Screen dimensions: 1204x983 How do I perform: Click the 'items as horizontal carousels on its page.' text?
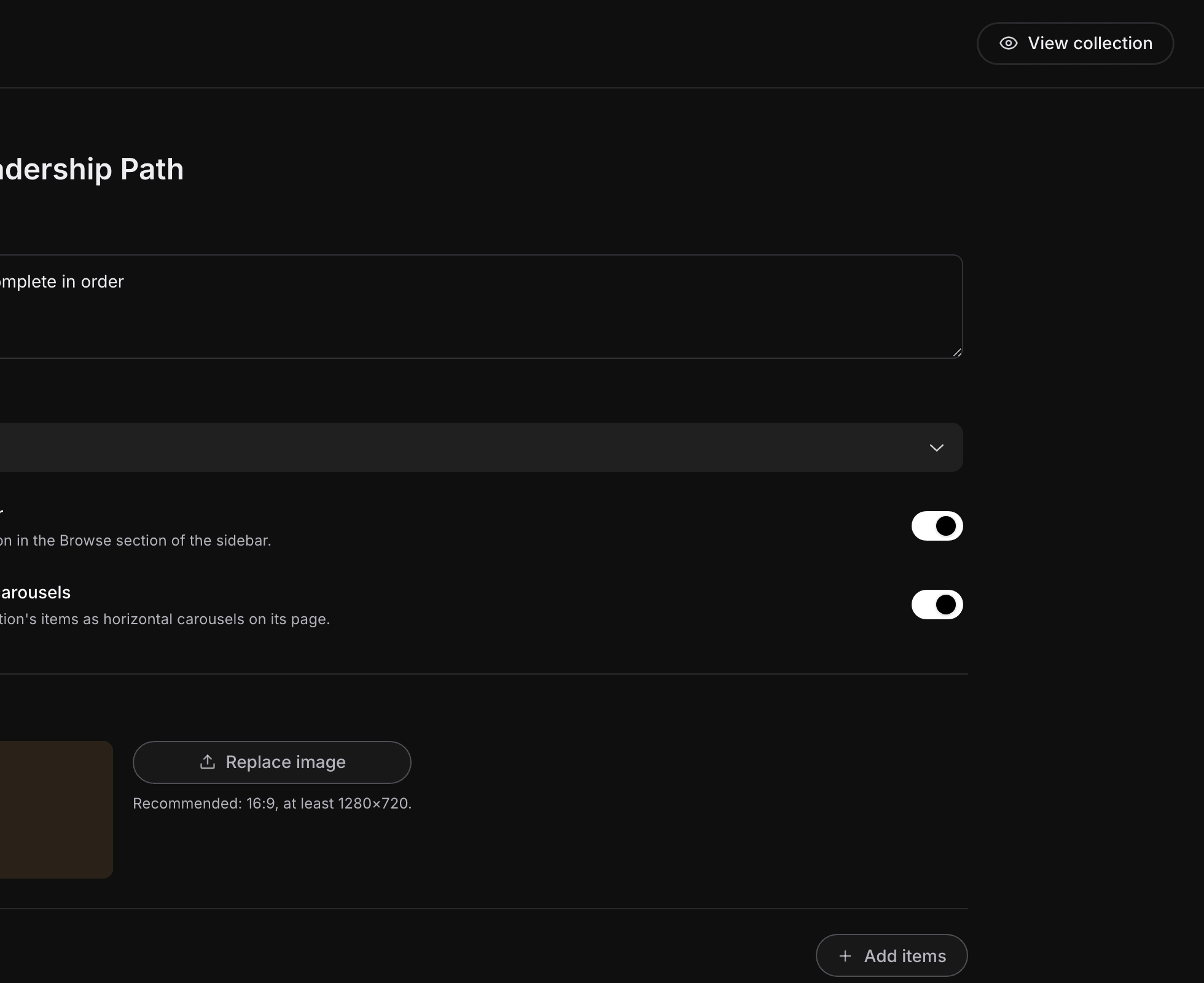186,619
